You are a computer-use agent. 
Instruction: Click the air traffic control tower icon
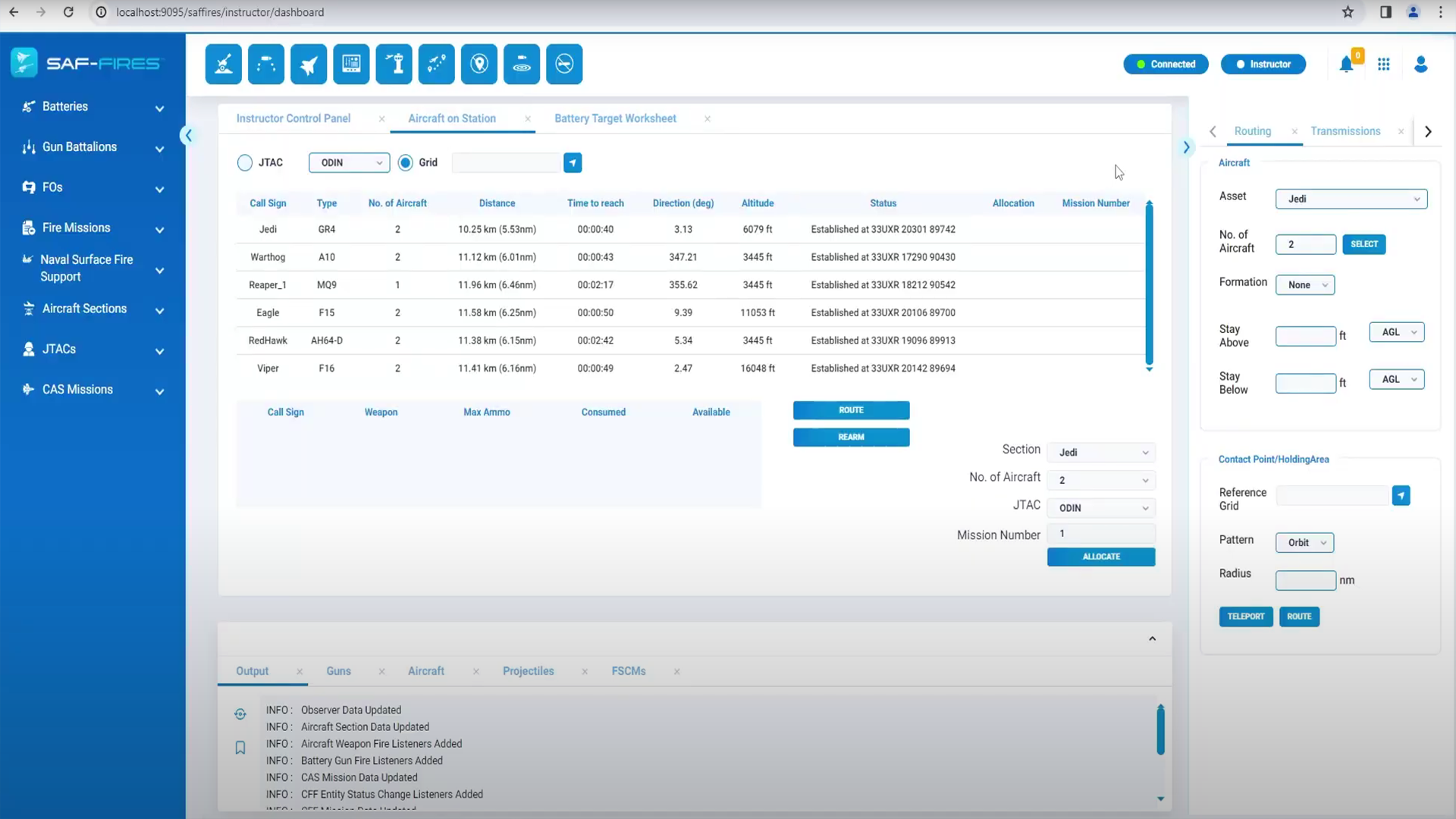(394, 64)
